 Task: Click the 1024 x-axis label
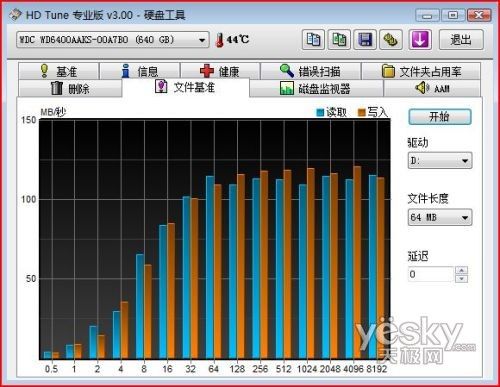click(307, 369)
